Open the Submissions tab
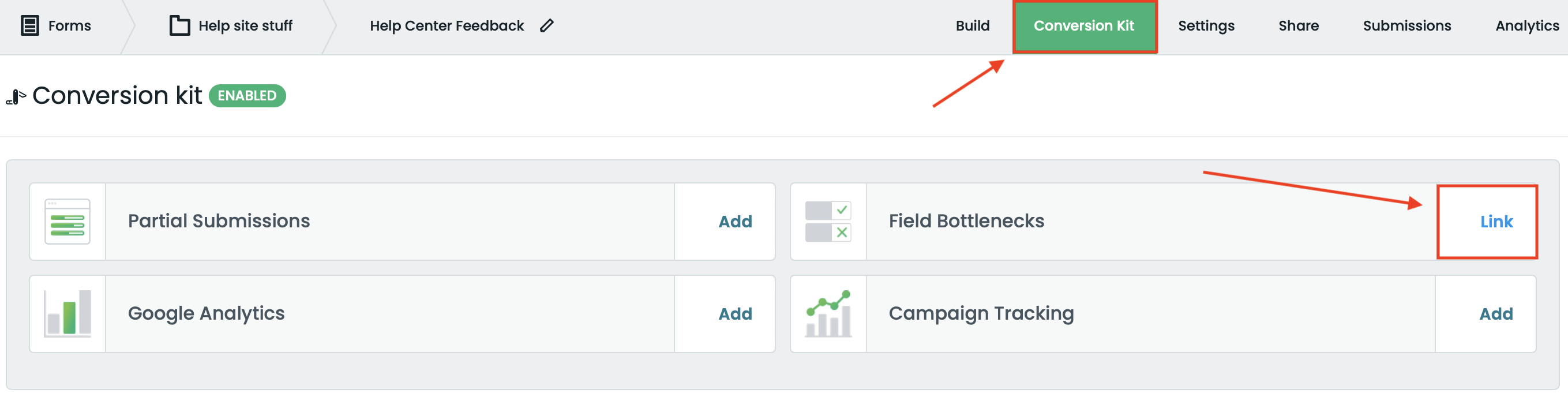 1406,25
